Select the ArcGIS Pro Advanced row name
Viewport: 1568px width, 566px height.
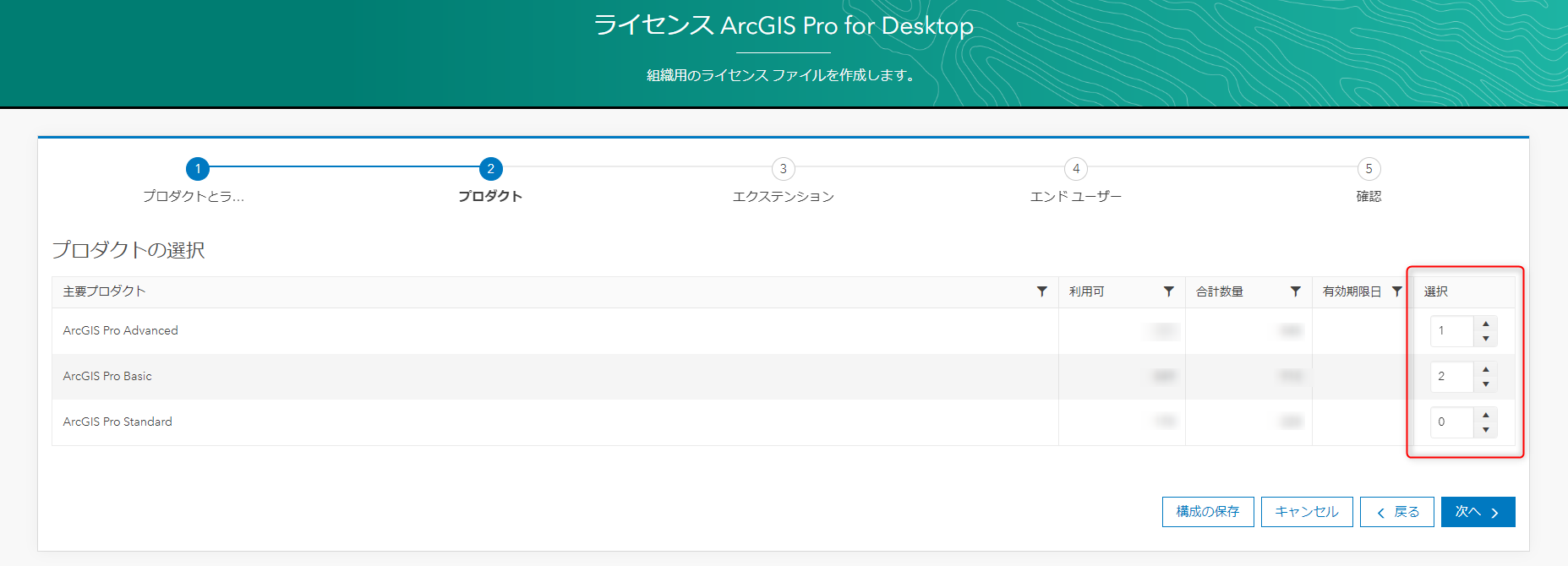(120, 330)
